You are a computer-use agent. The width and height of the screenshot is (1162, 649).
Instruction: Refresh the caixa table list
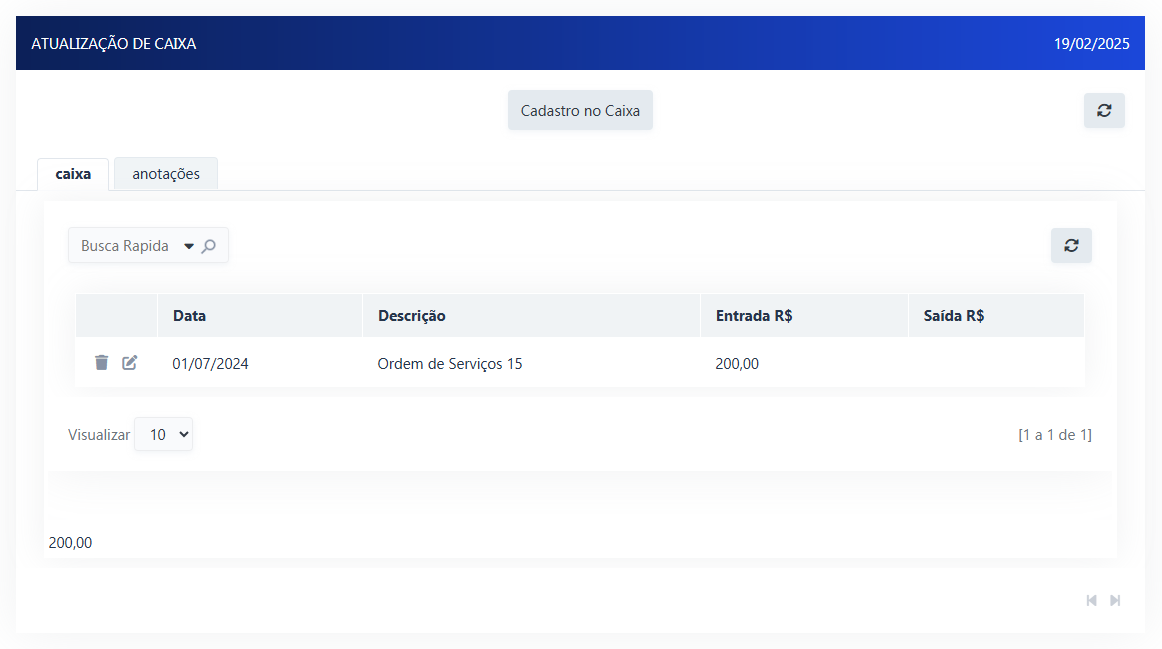(1071, 245)
